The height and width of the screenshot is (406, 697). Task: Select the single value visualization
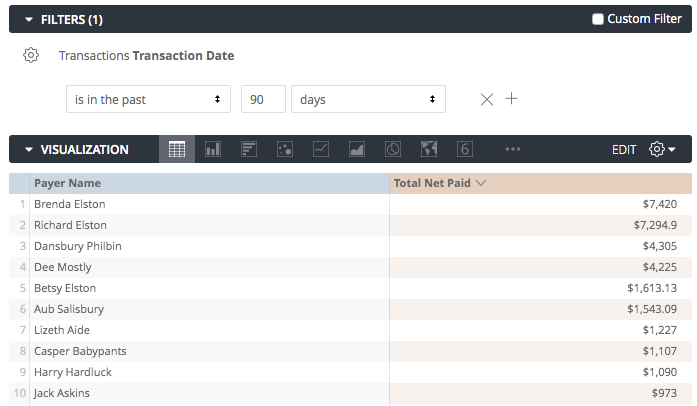[x=465, y=149]
